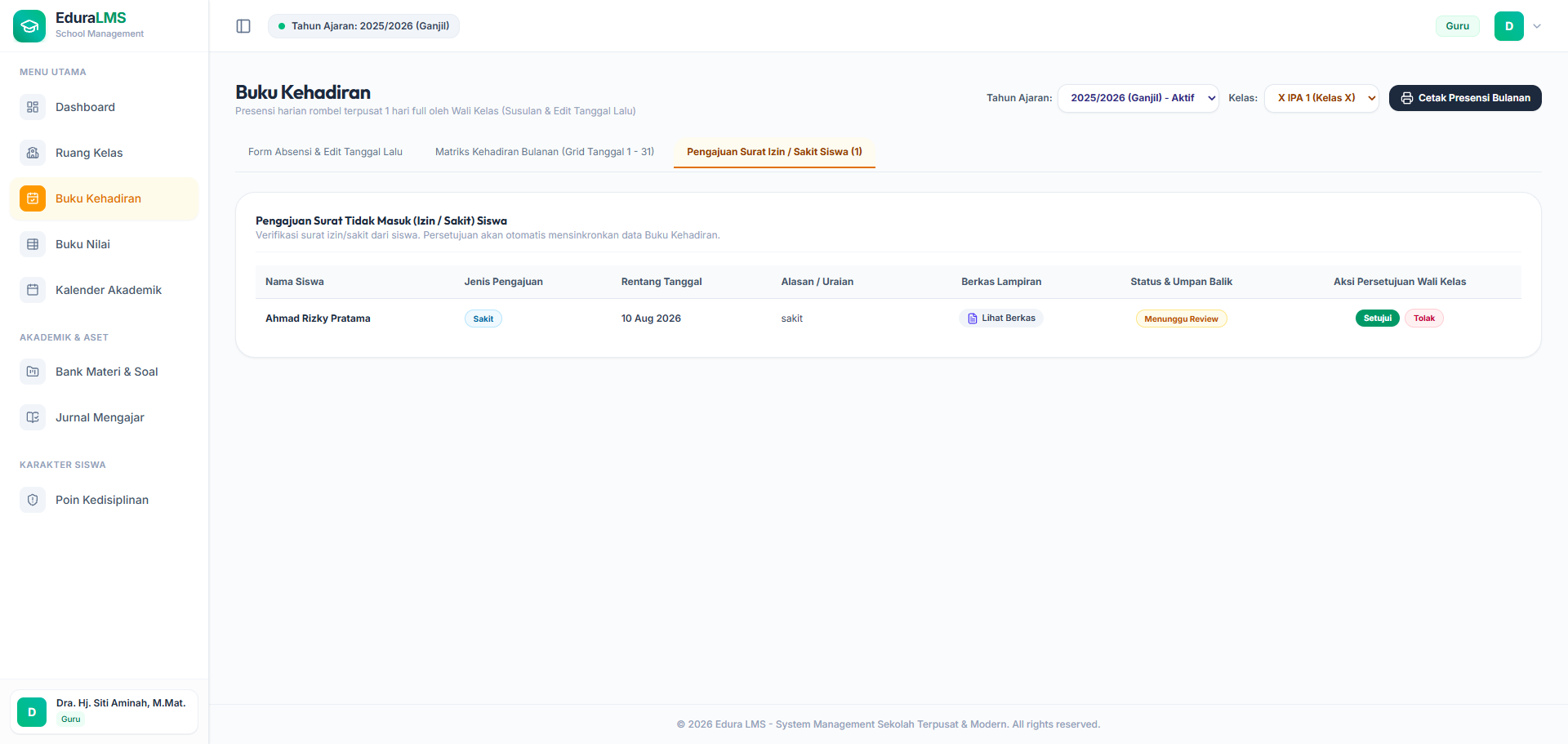Click the EduraLMS graduation cap logo

point(29,26)
